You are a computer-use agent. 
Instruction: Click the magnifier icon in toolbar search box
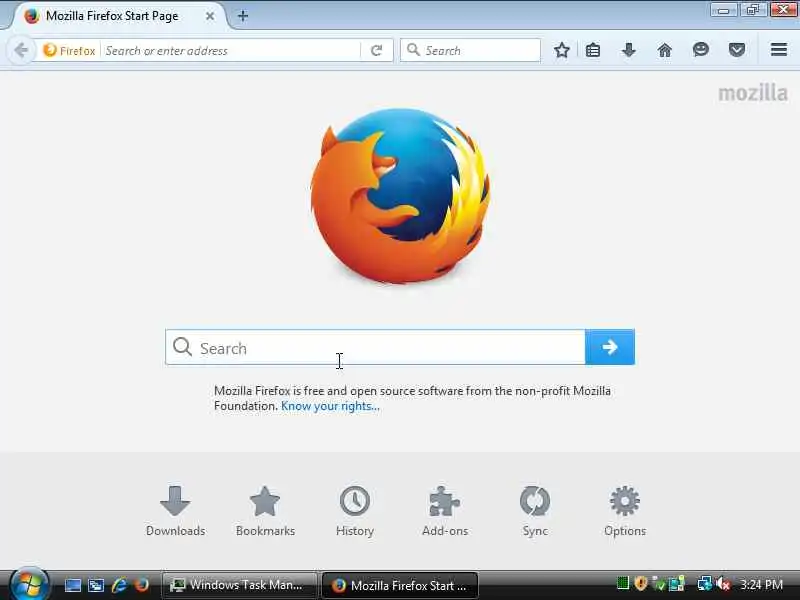point(413,50)
